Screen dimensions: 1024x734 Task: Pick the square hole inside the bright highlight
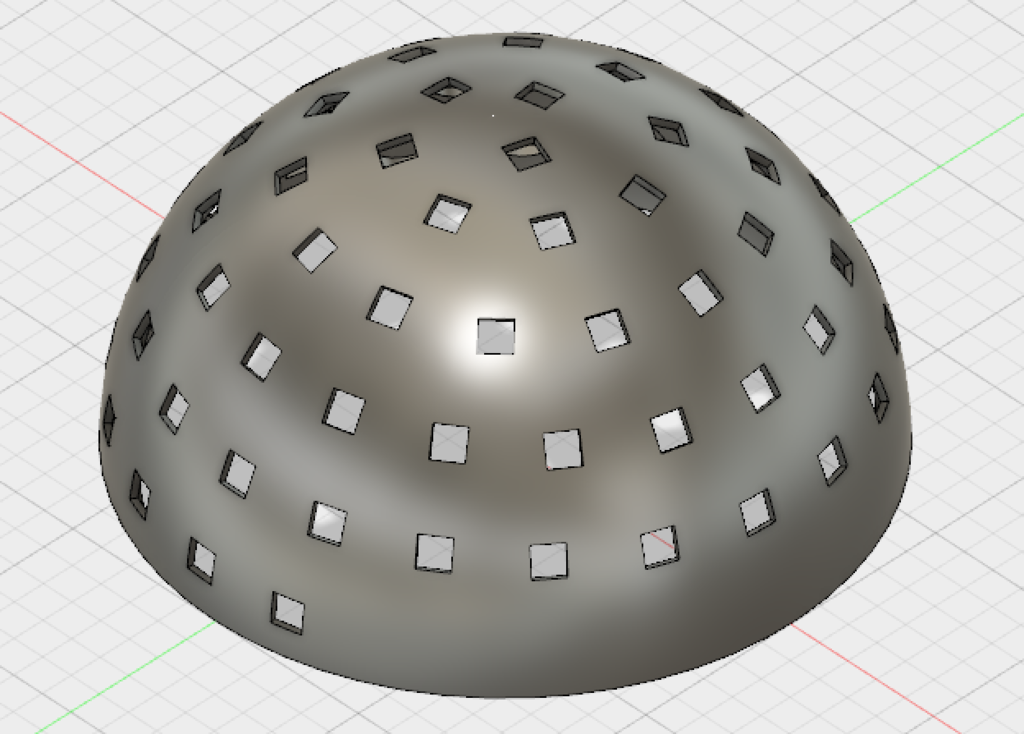496,337
